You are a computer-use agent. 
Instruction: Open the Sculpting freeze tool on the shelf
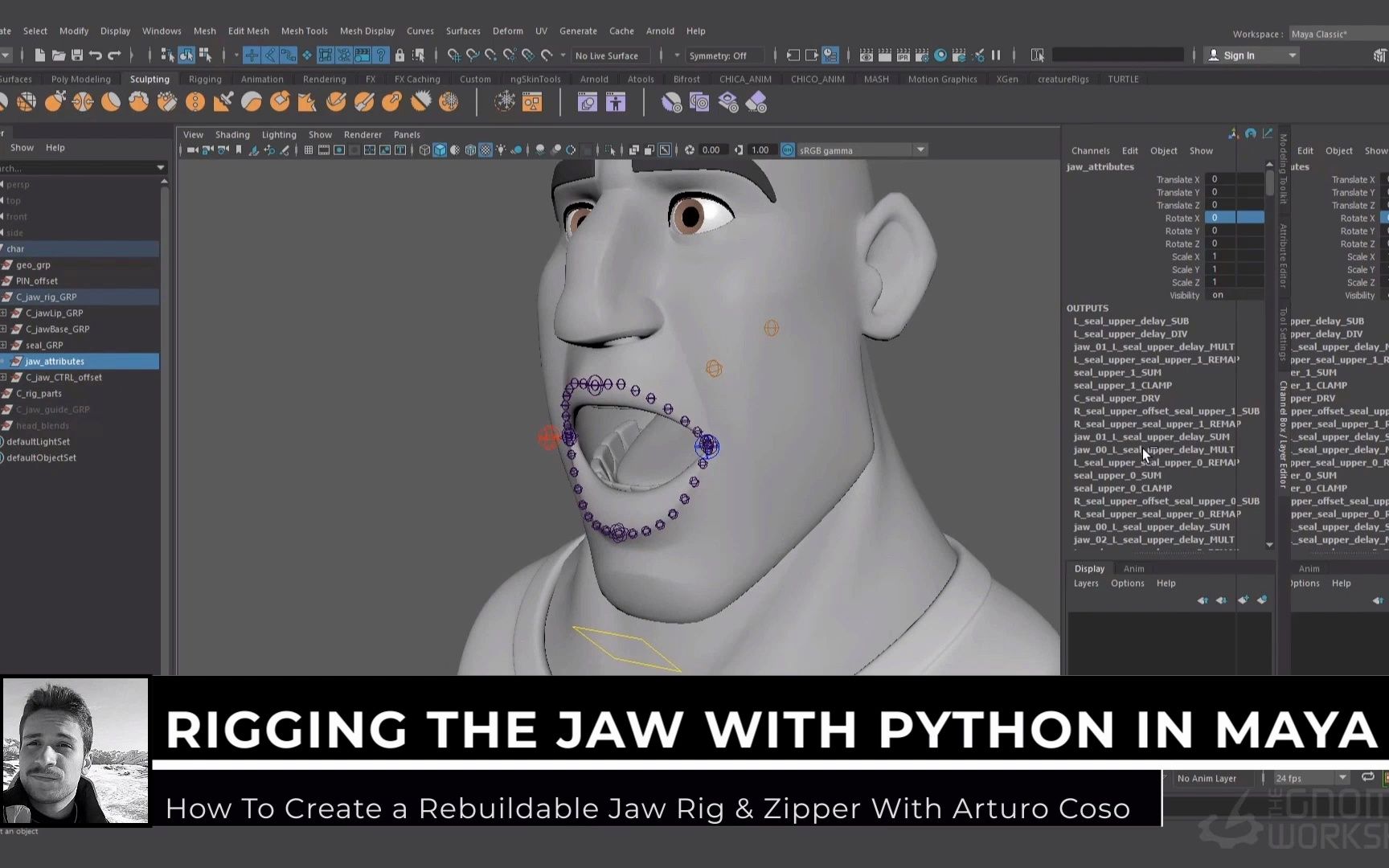coord(449,102)
